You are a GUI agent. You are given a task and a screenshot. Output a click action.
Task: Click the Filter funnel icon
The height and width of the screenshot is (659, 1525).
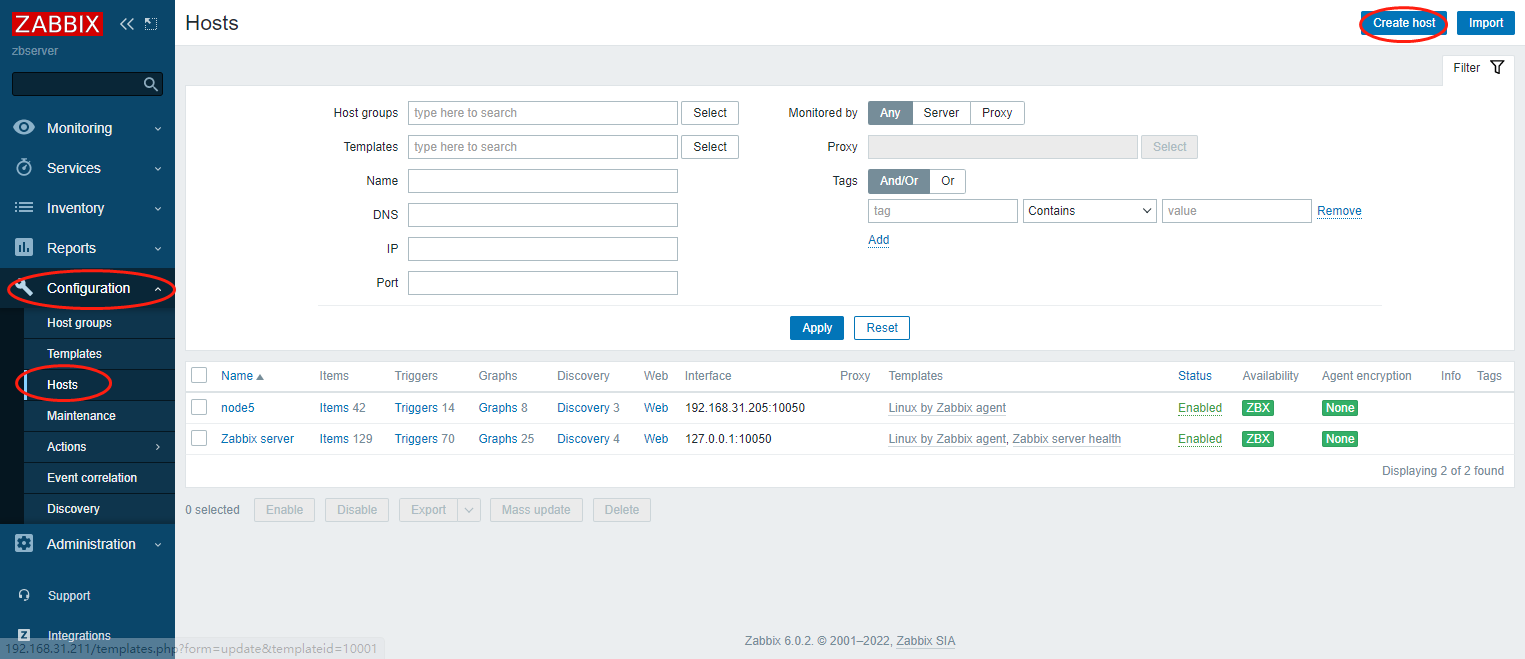(1497, 68)
